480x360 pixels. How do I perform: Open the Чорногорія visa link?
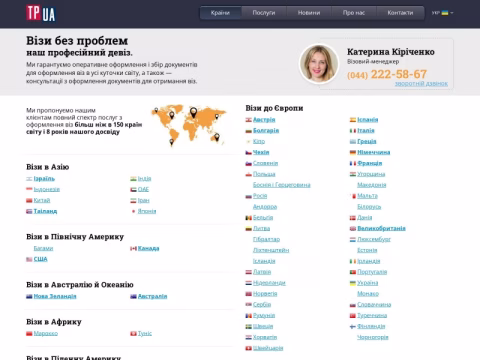tap(373, 337)
